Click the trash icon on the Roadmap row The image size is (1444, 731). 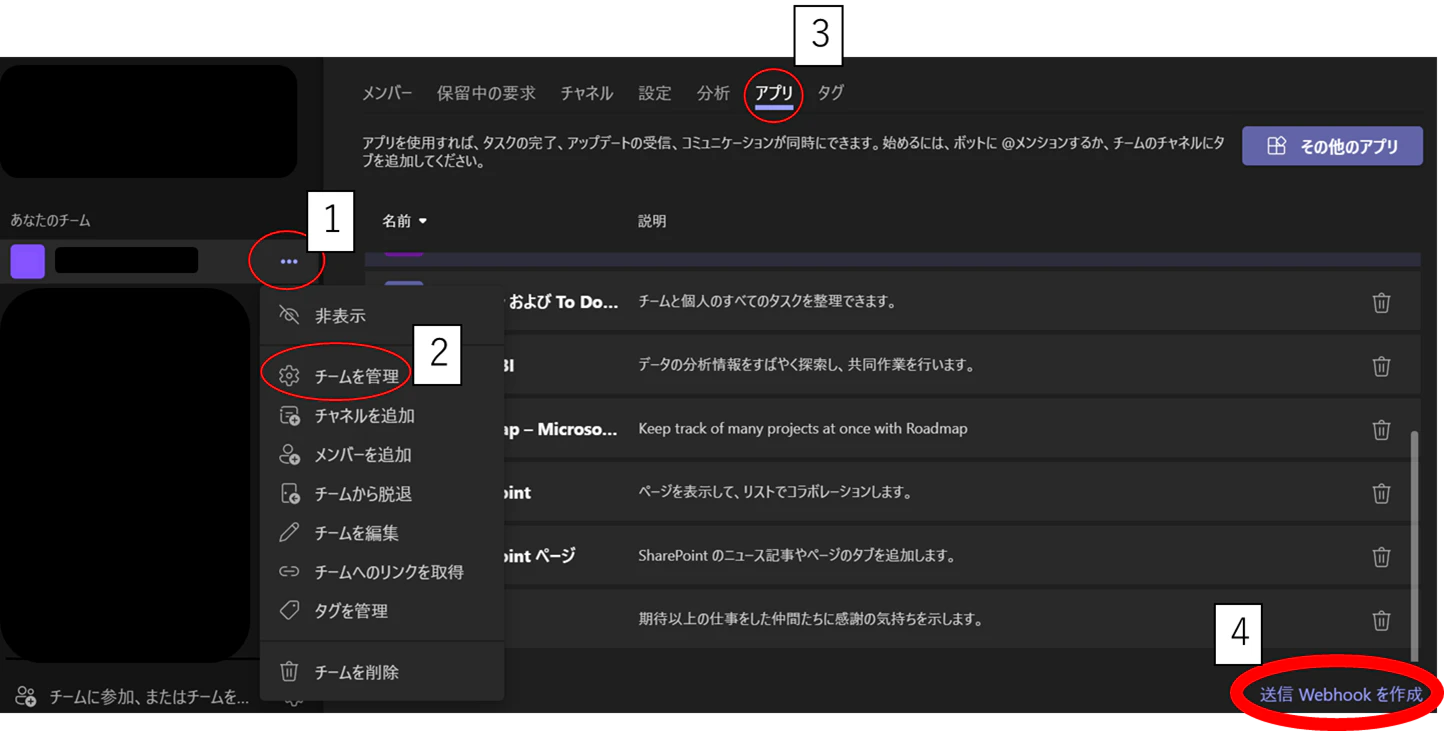coord(1381,430)
